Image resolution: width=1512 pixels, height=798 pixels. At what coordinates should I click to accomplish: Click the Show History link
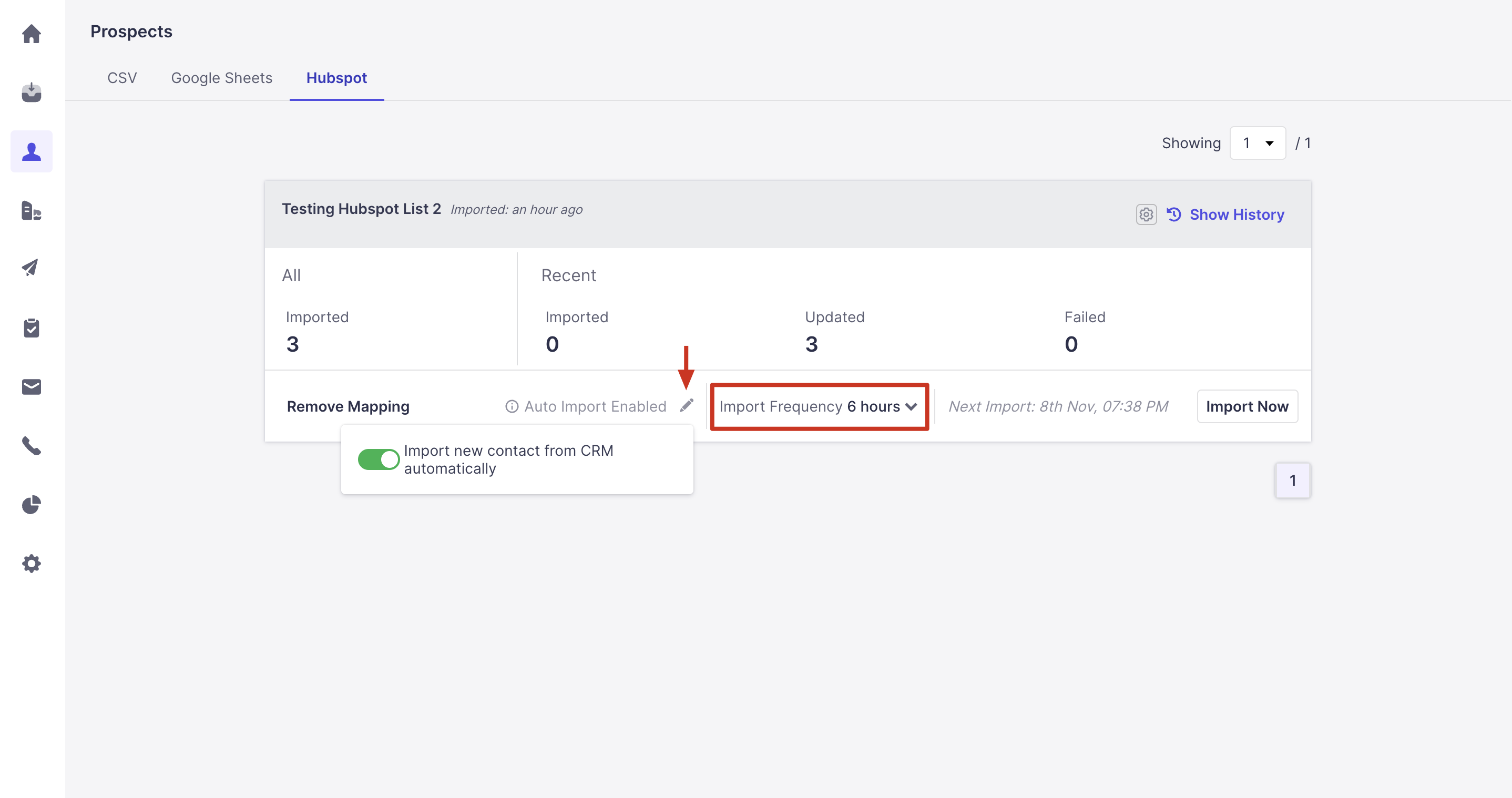coord(1236,215)
